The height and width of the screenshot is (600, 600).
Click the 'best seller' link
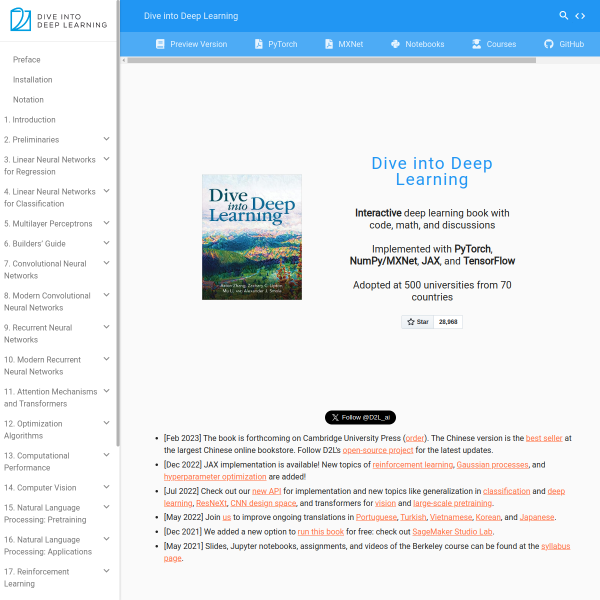(x=544, y=438)
